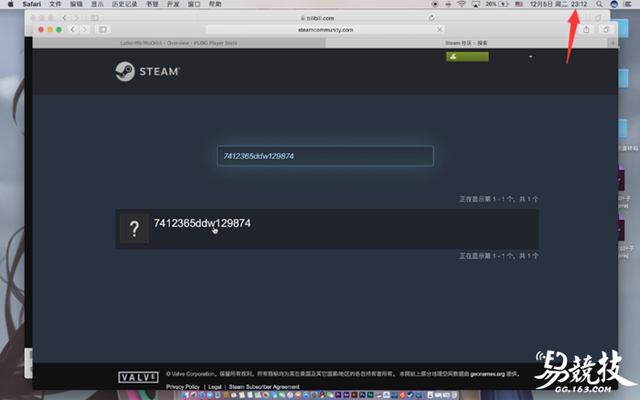Viewport: 640px width, 400px height.
Task: Open the 窗口 menu
Action: (194, 4)
